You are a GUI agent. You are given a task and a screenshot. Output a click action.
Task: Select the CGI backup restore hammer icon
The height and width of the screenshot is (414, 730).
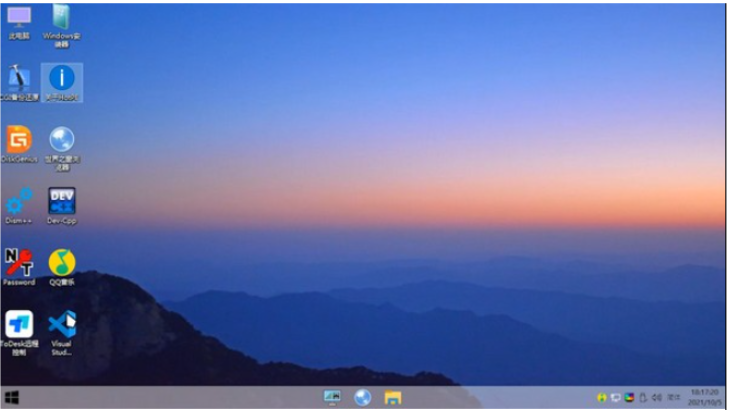click(x=19, y=83)
